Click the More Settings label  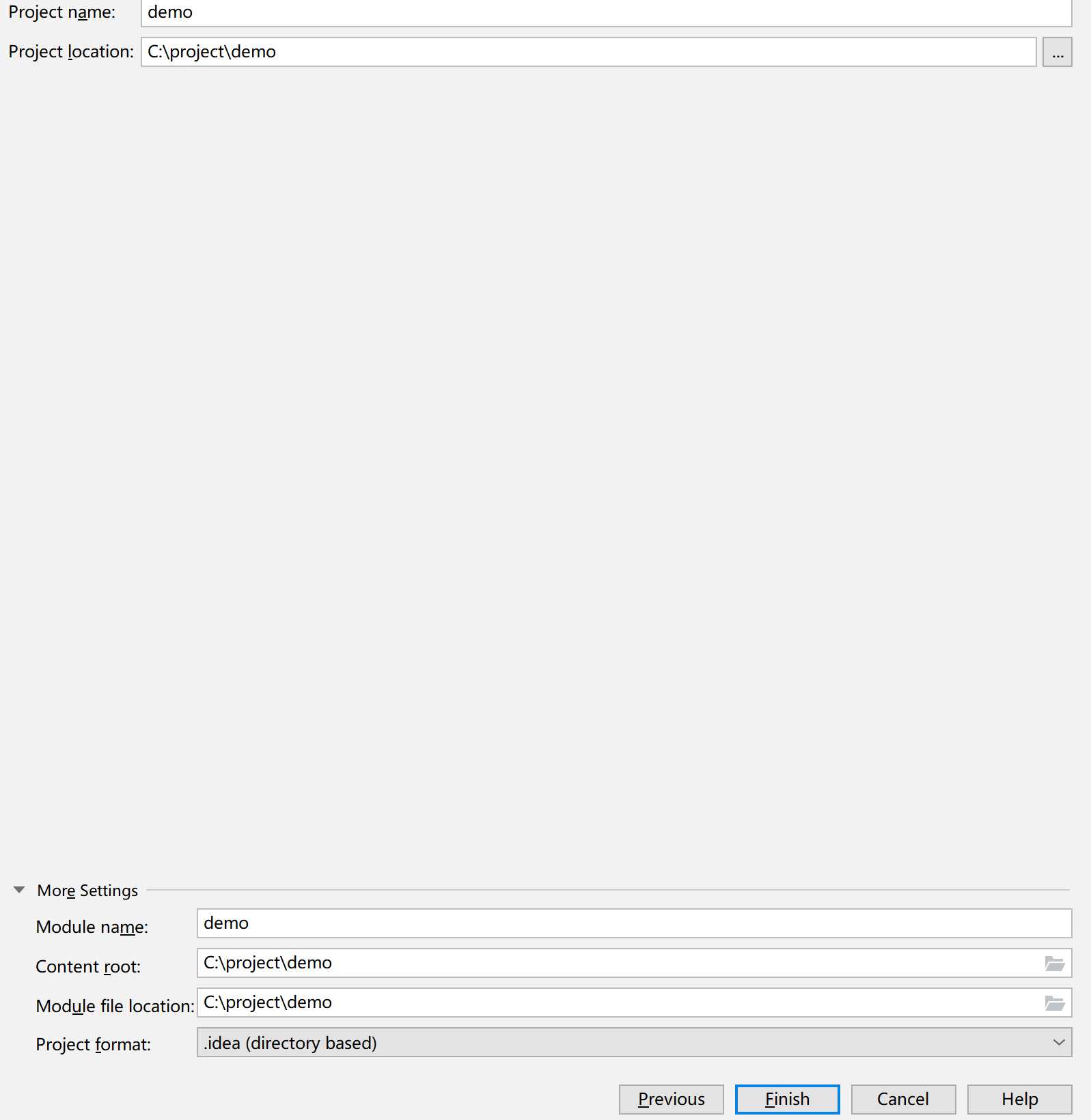pyautogui.click(x=87, y=891)
